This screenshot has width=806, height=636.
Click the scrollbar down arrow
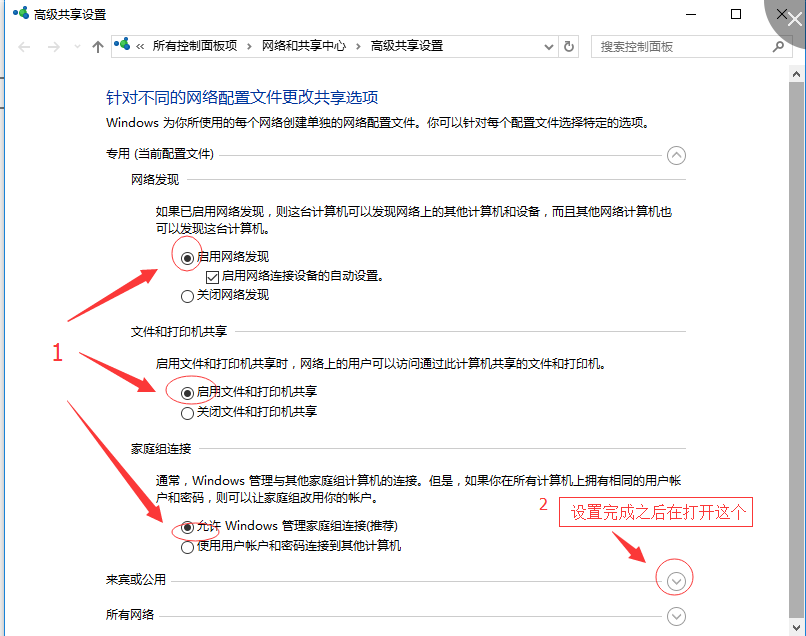pyautogui.click(x=796, y=627)
